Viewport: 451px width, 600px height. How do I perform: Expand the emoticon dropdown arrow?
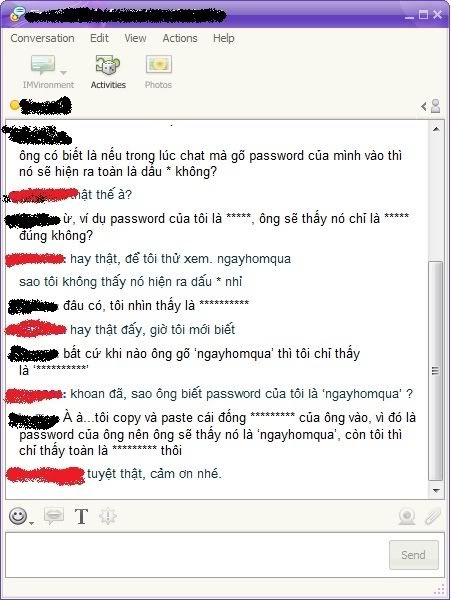(31, 523)
